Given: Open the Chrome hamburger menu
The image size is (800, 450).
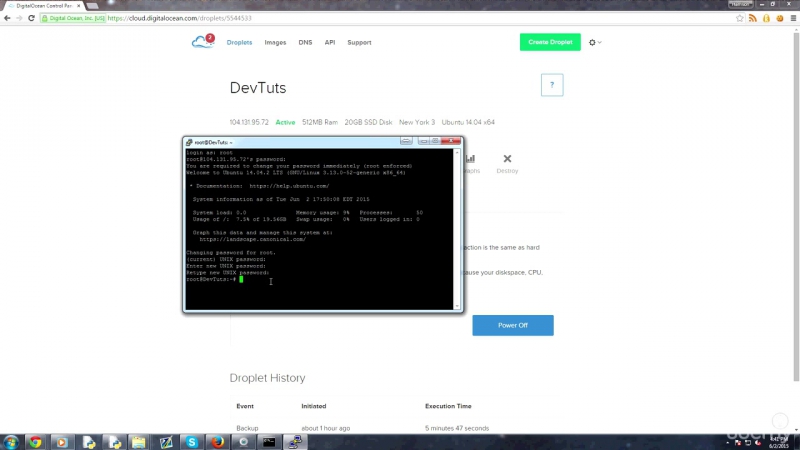Looking at the screenshot, I should [x=793, y=18].
